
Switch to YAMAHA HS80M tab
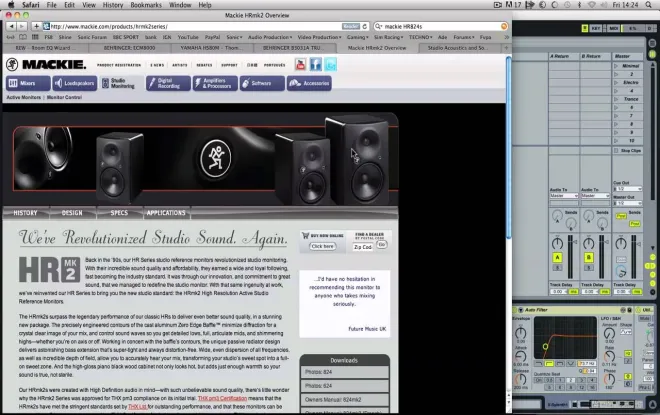pos(211,48)
